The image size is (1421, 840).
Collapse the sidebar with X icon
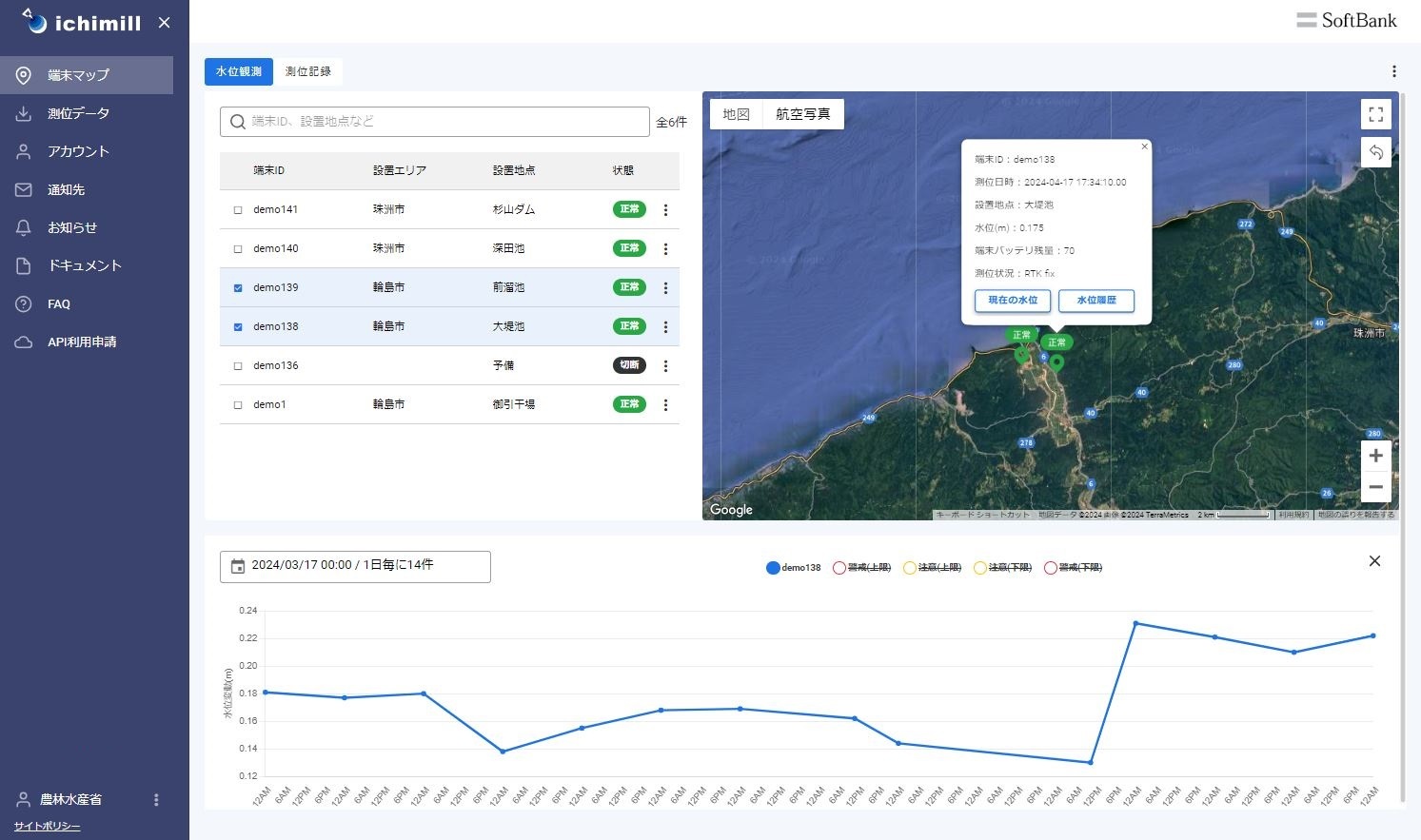click(164, 23)
